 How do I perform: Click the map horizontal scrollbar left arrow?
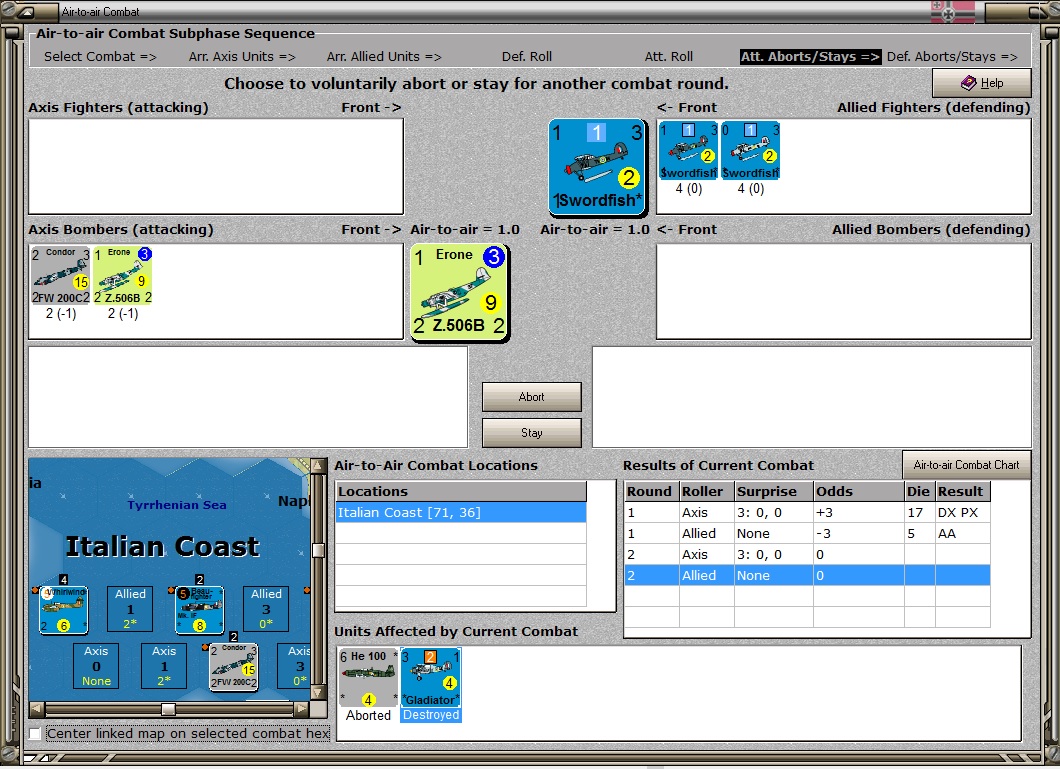click(x=37, y=709)
